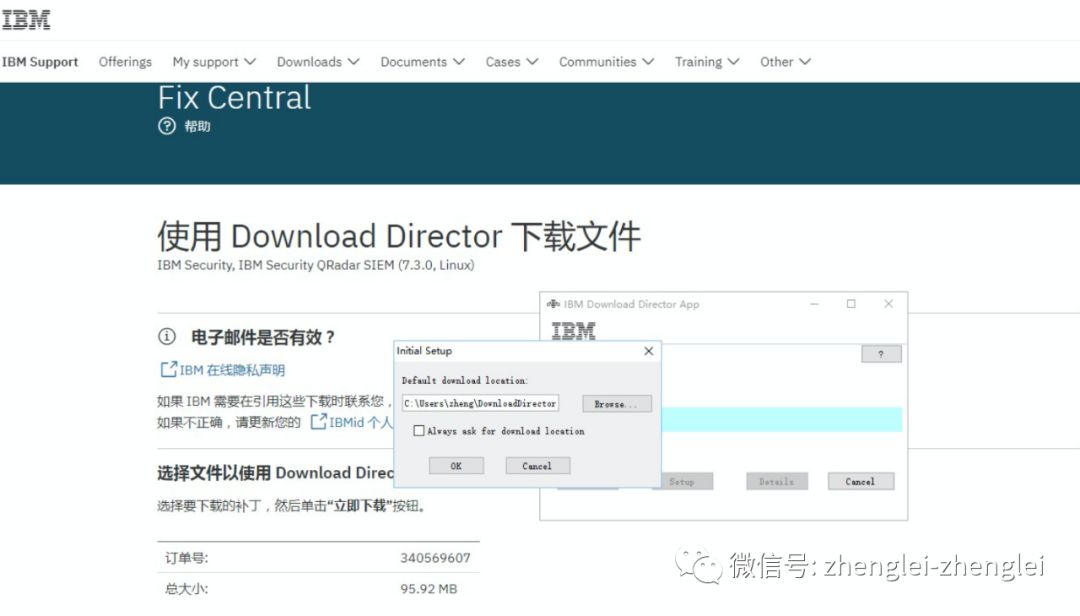The height and width of the screenshot is (616, 1080).
Task: Click OK in Initial Setup dialog
Action: point(456,466)
